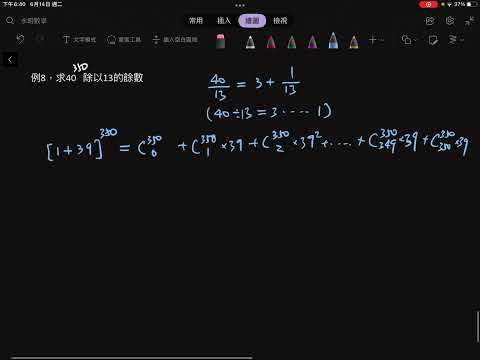This screenshot has height=360, width=480.
Task: Tap the battery status indicator
Action: (x=471, y=4)
